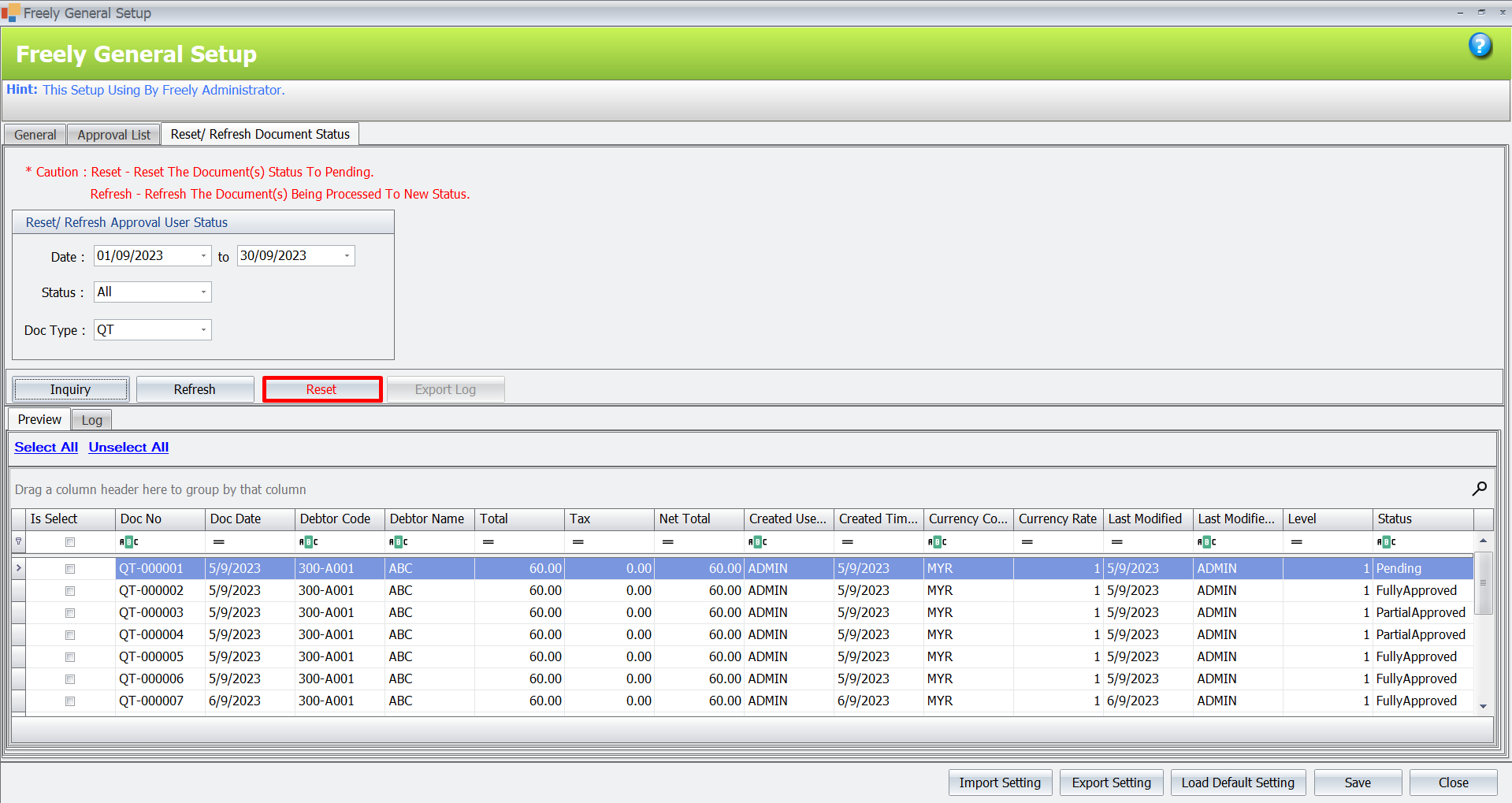1512x803 pixels.
Task: Click the grid scrollbar down arrow
Action: [1483, 707]
